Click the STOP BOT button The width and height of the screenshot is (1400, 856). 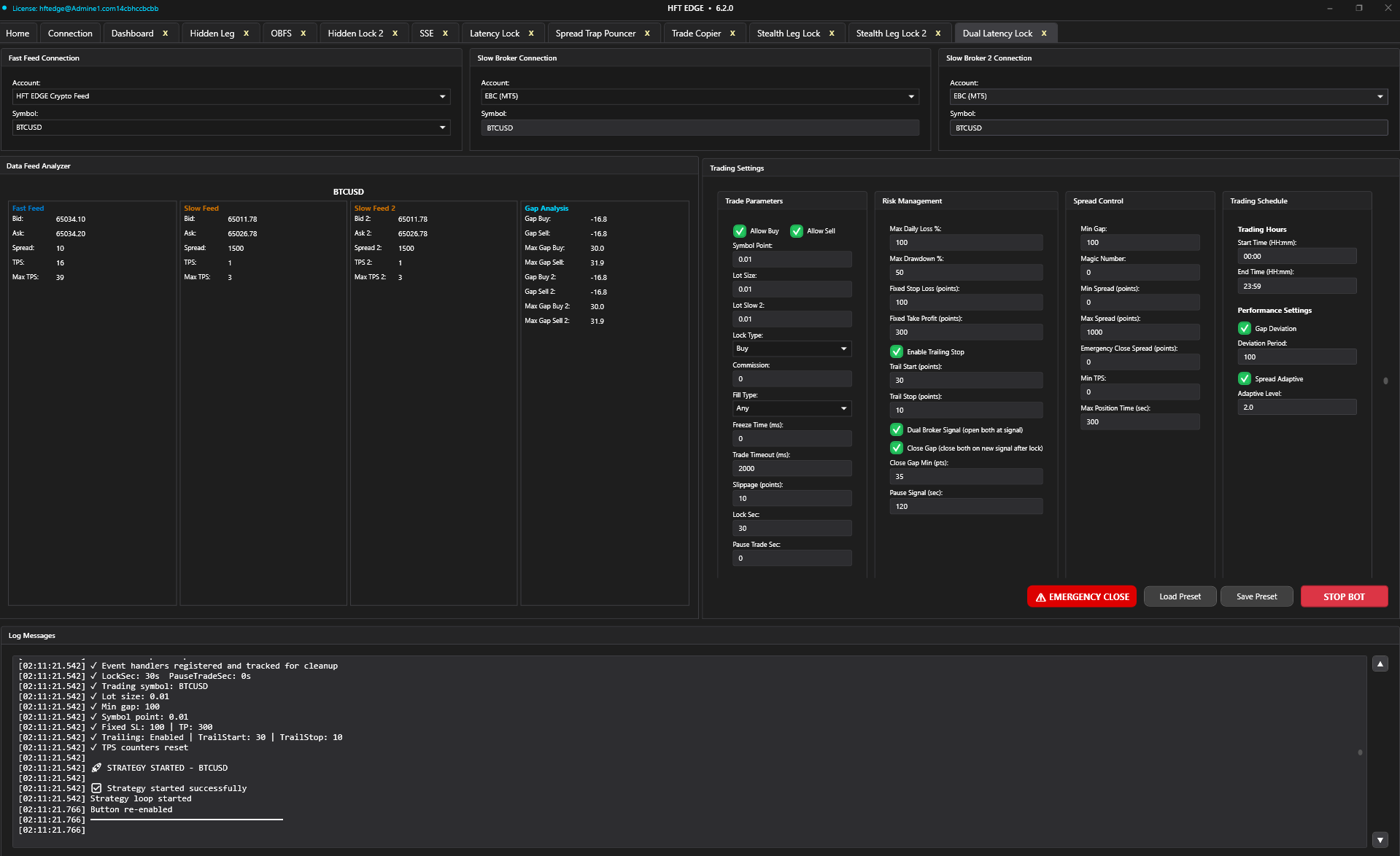[1344, 596]
